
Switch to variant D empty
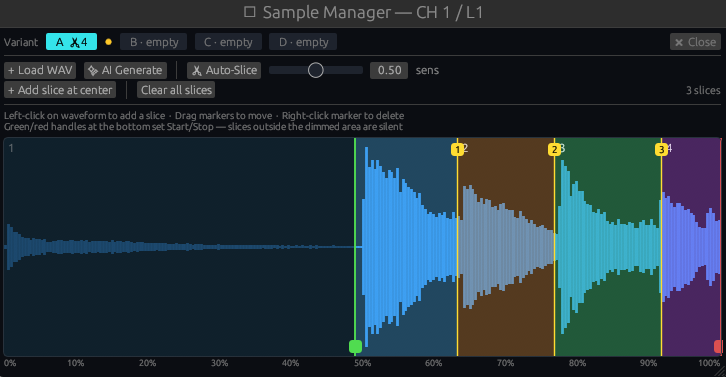click(x=303, y=42)
